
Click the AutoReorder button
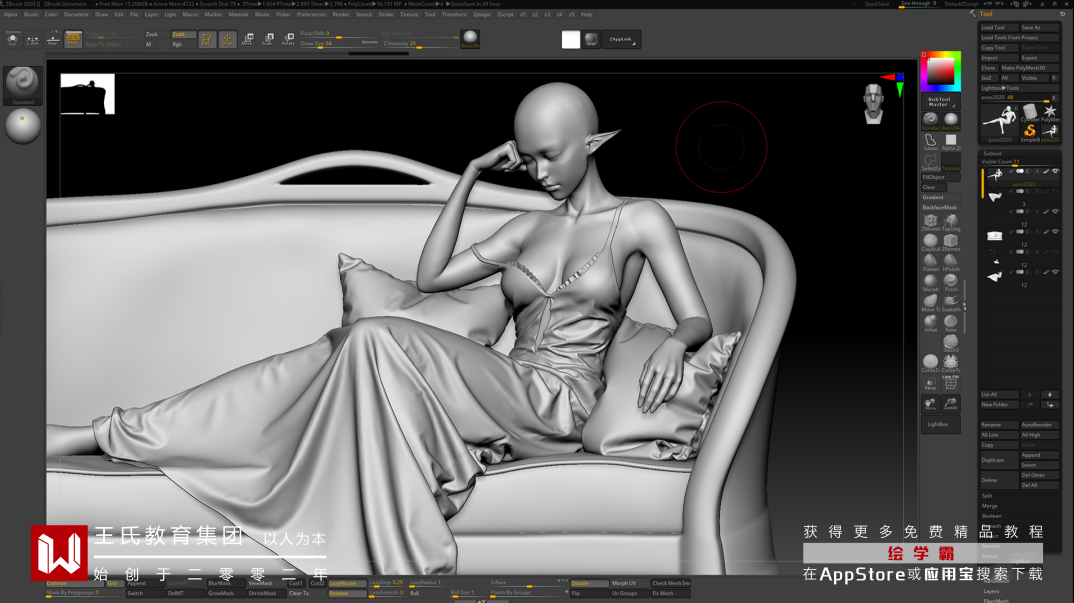click(x=1040, y=425)
